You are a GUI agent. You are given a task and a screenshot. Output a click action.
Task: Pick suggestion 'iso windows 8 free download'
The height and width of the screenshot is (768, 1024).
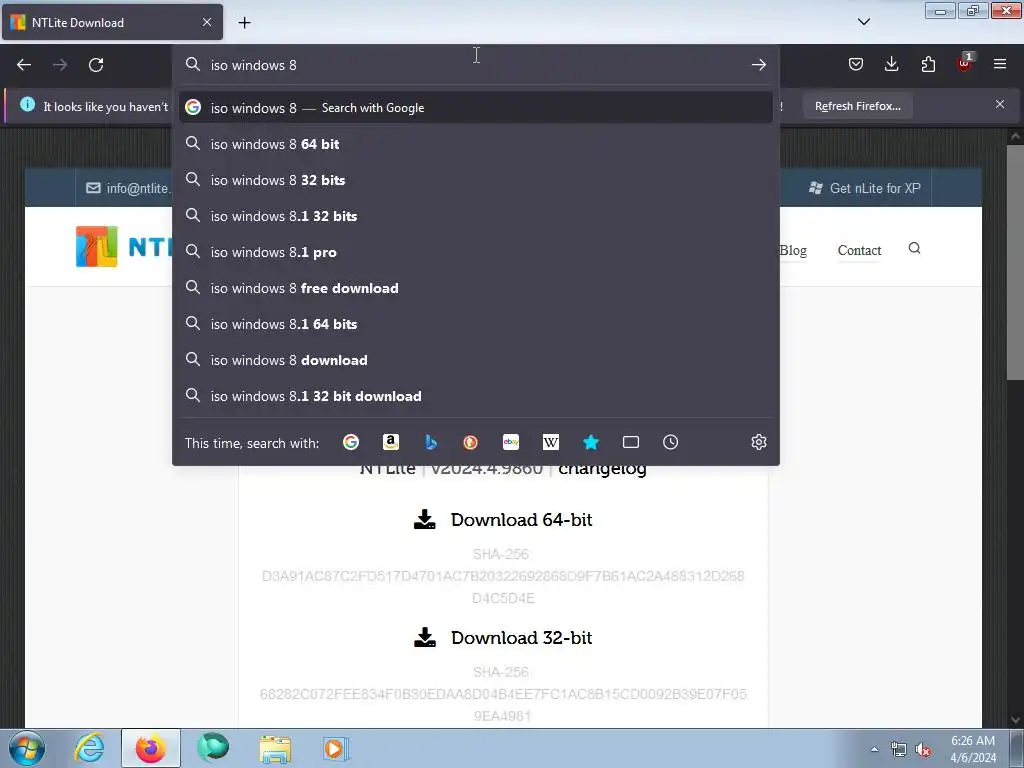click(475, 288)
